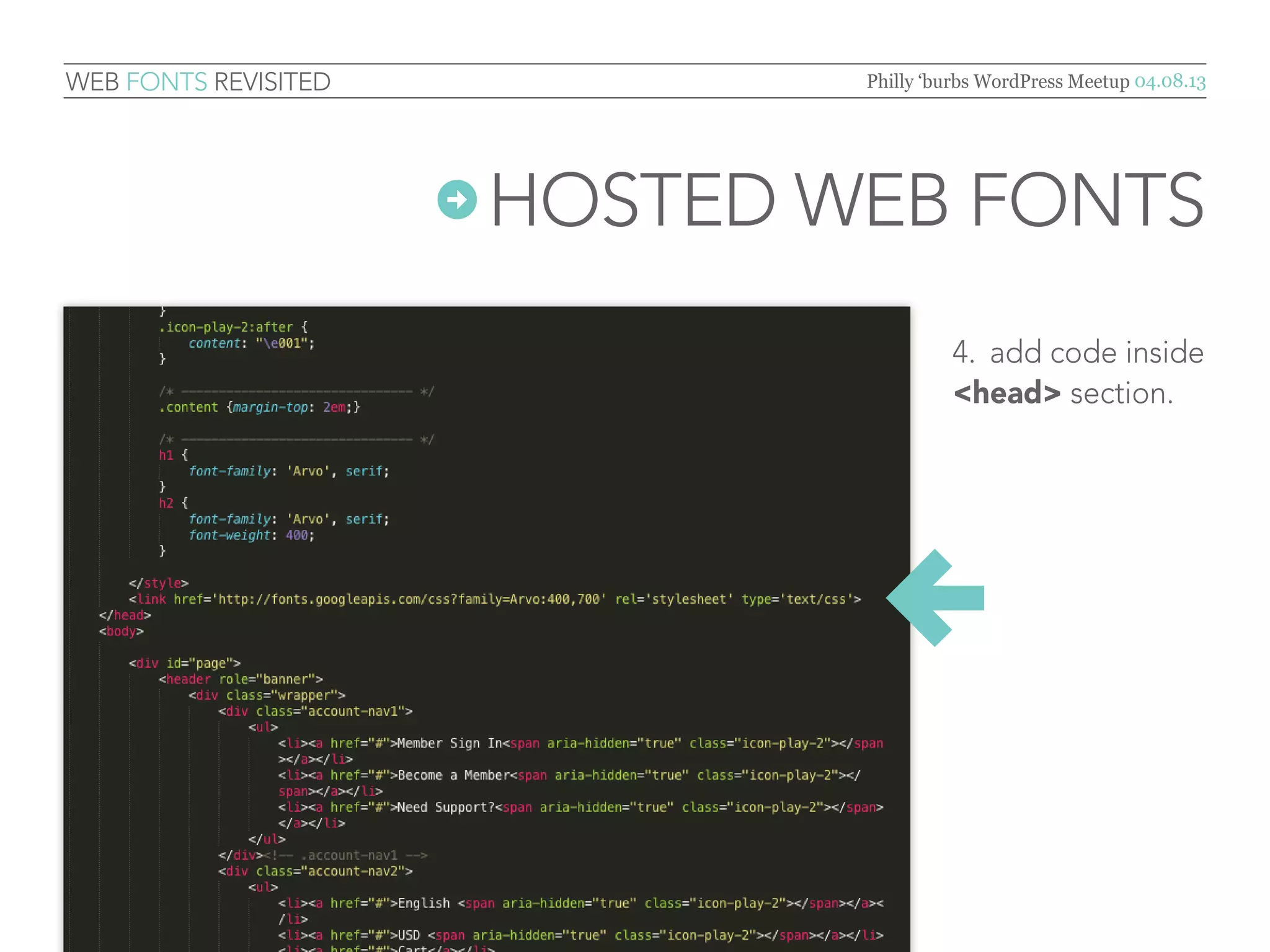This screenshot has height=952, width=1270.
Task: Click the '.account-nav1' closing comment line
Action: click(x=323, y=855)
